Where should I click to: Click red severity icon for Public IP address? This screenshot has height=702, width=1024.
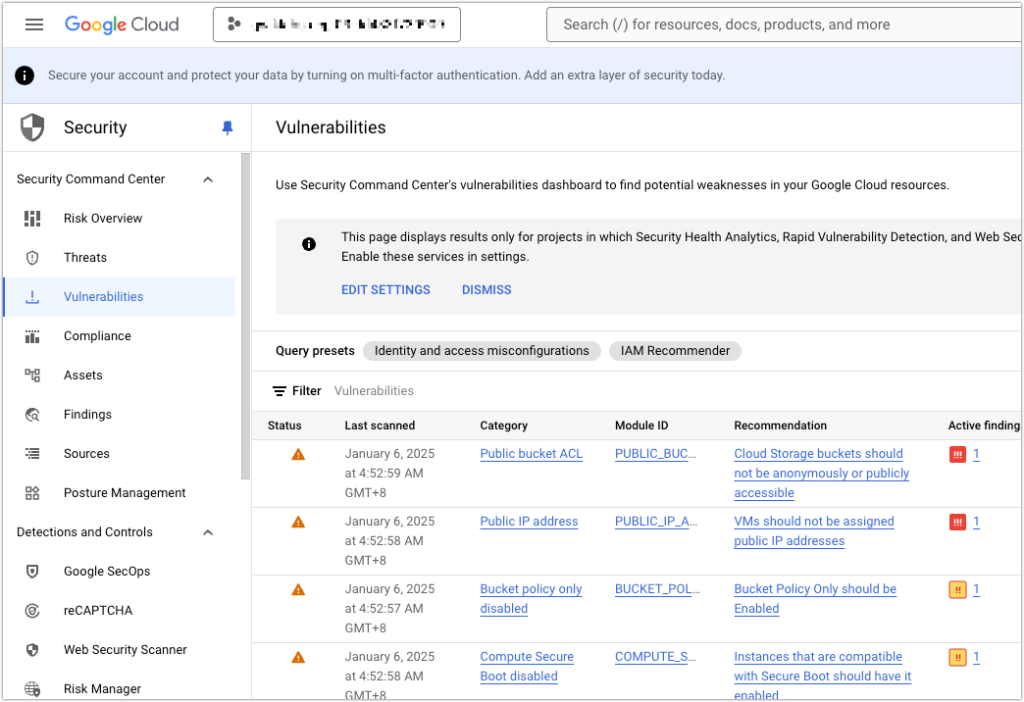click(957, 522)
